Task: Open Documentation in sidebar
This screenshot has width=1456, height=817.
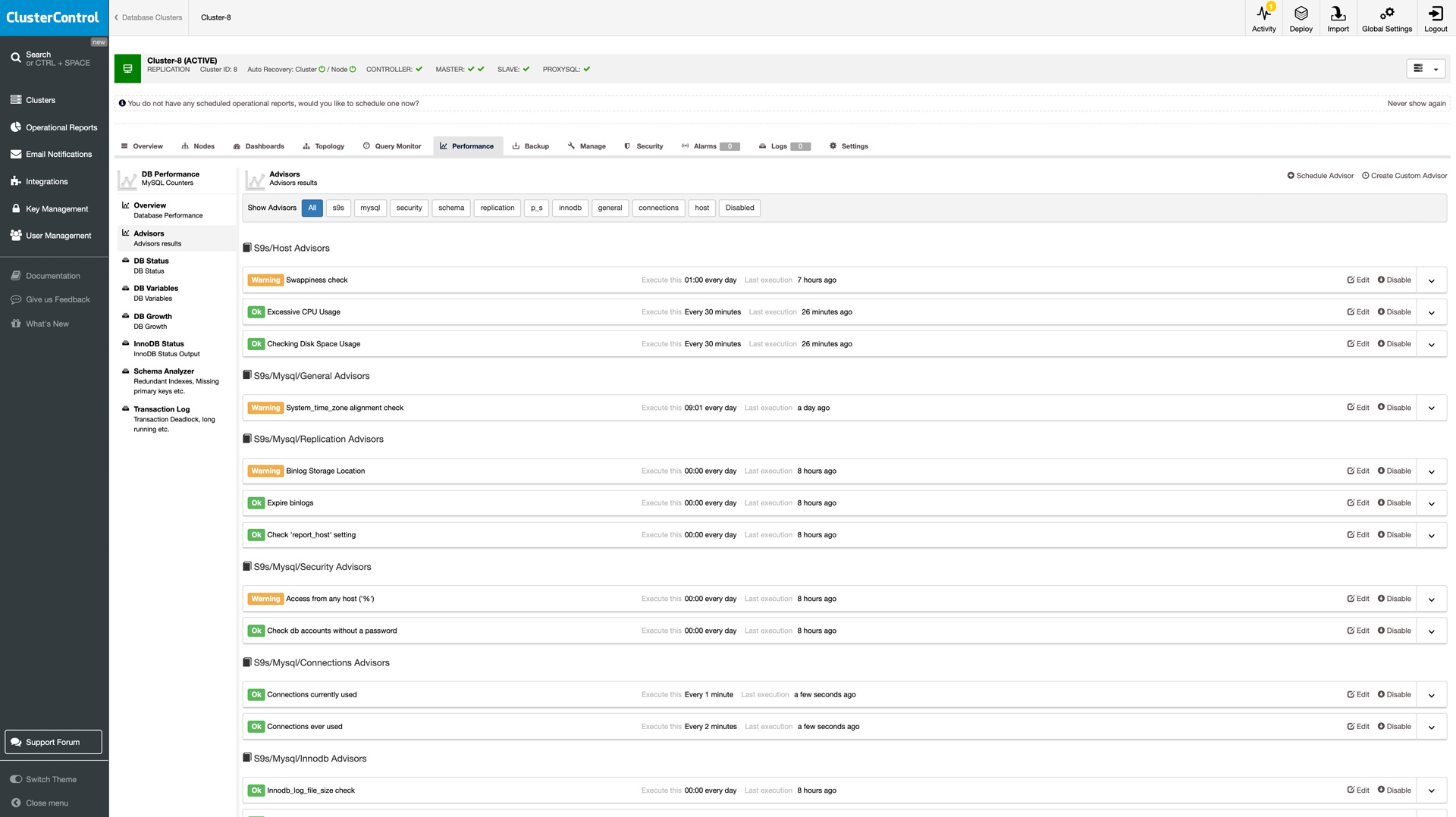Action: click(45, 276)
